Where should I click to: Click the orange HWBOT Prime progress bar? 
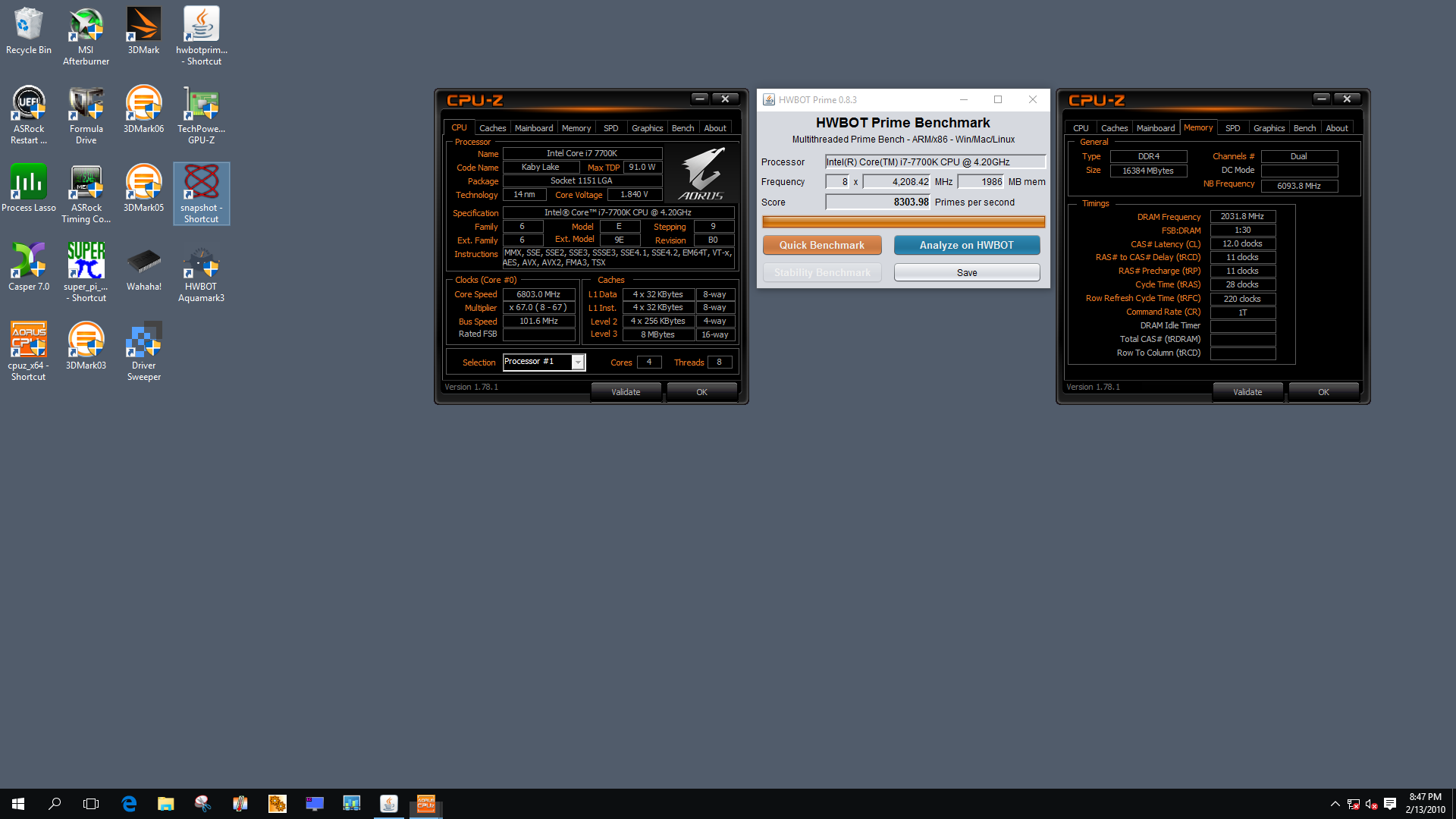click(903, 222)
